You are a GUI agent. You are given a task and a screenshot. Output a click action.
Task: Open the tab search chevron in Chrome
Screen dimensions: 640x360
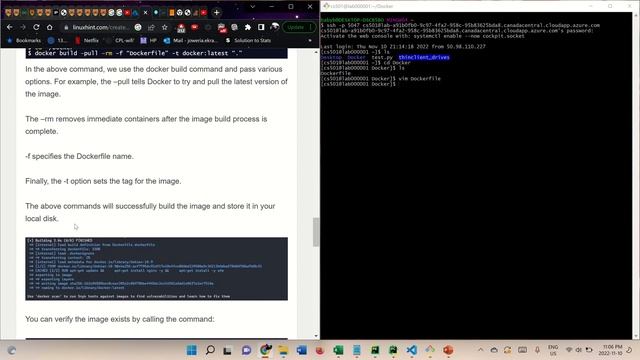click(253, 7)
